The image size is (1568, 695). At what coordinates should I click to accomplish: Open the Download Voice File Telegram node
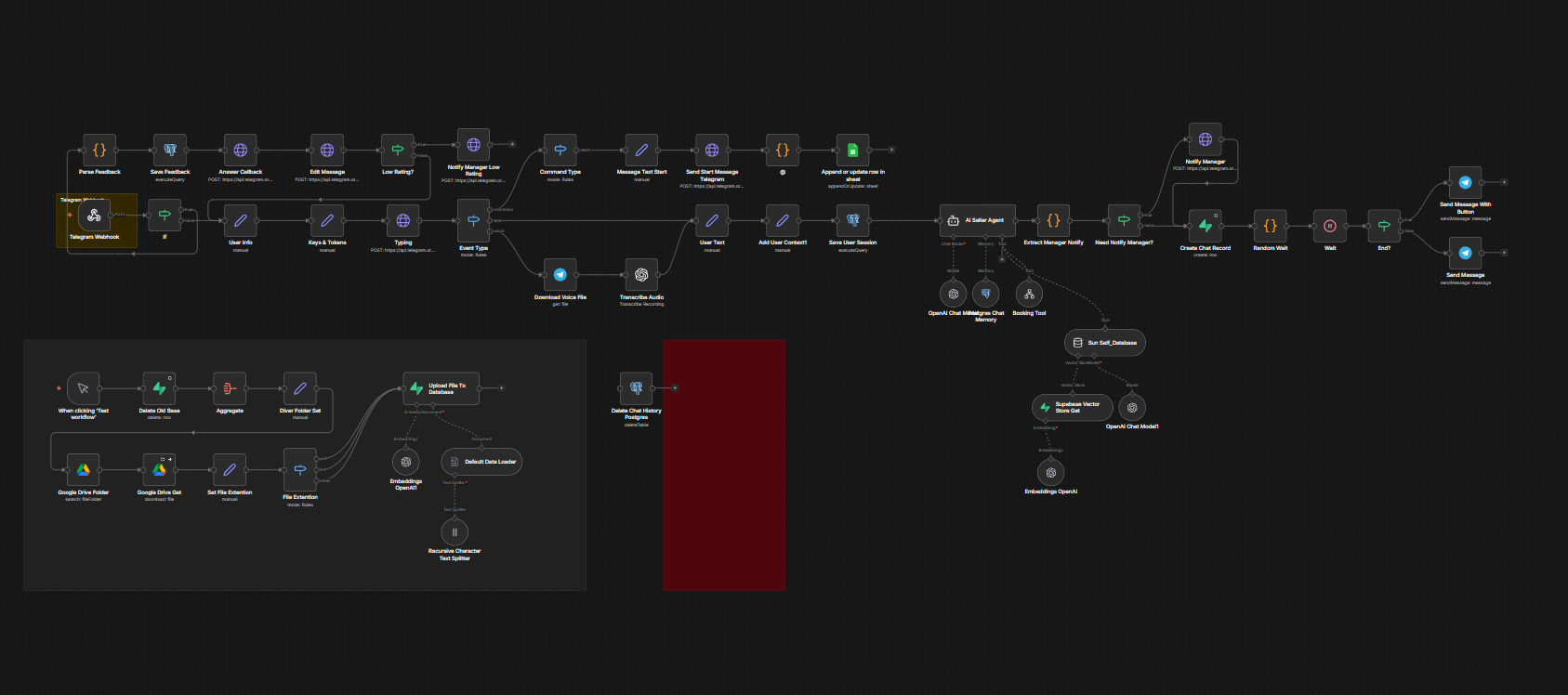point(560,275)
